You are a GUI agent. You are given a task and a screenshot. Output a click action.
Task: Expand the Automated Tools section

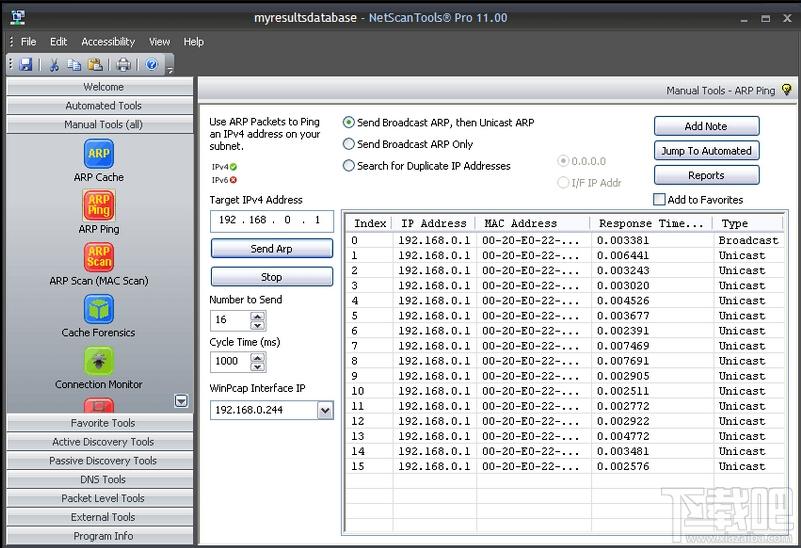pyautogui.click(x=100, y=105)
